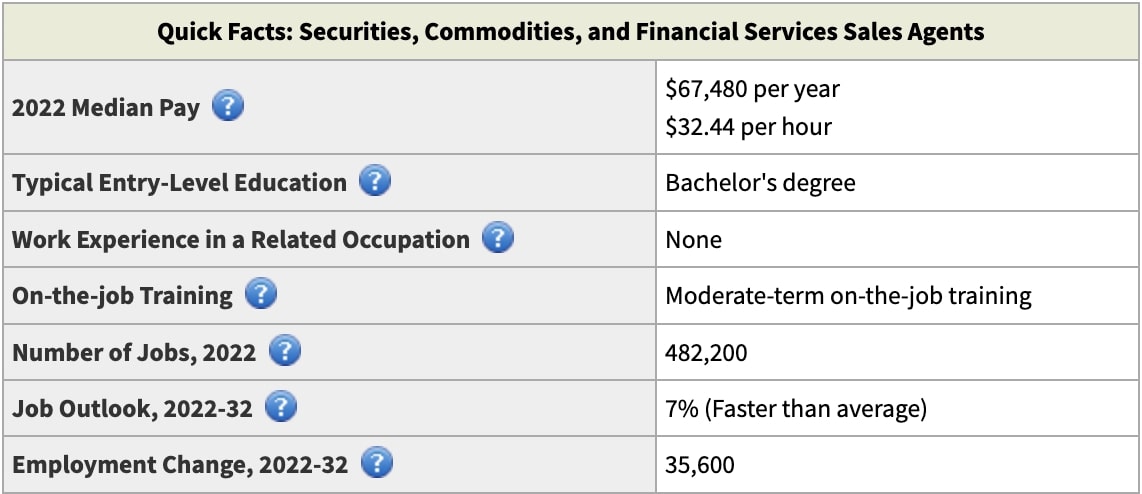Click the help icon for Employment Change, 2022-32
The width and height of the screenshot is (1142, 494).
[377, 464]
